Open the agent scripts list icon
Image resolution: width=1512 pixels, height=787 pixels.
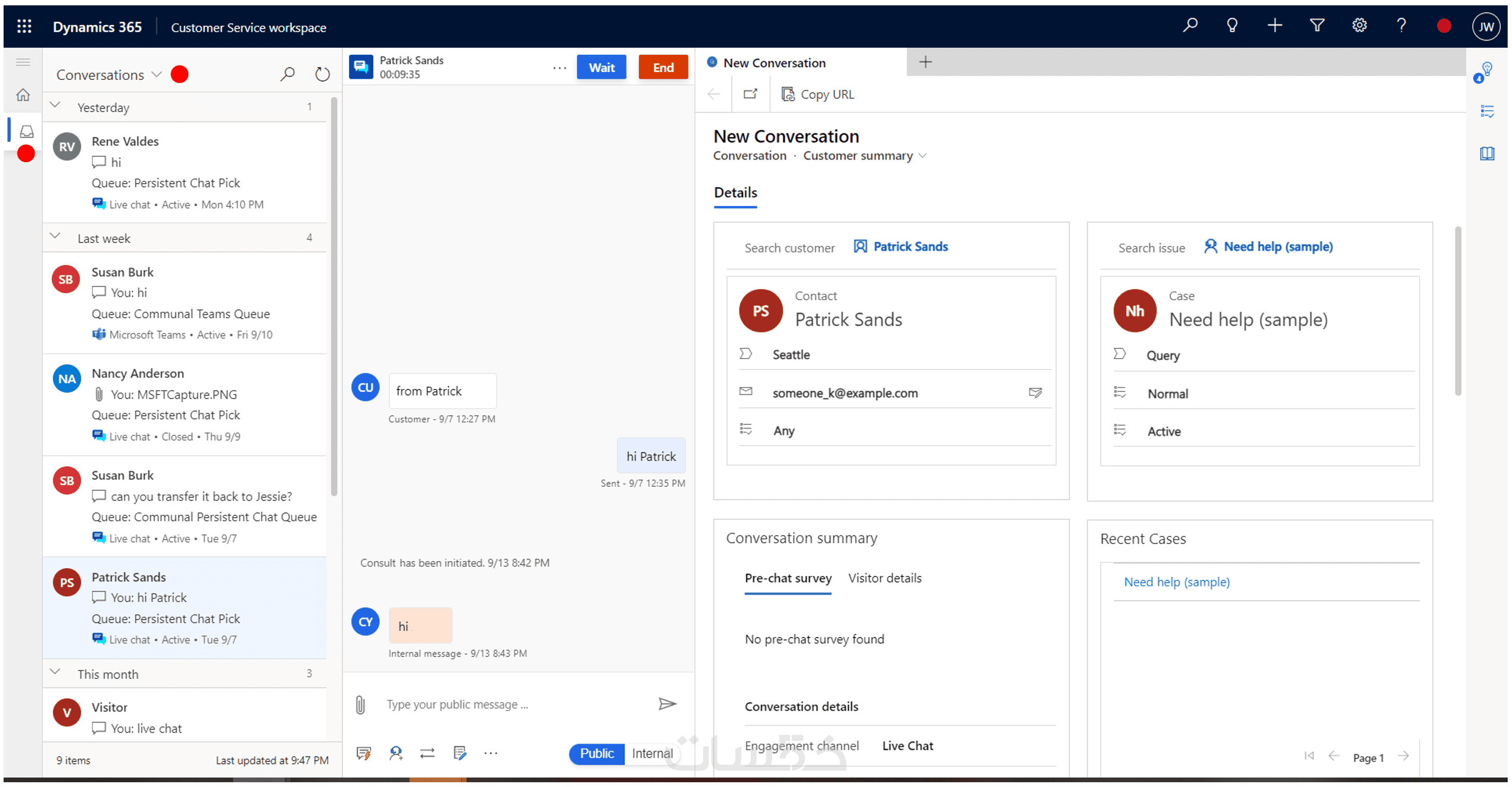coord(1487,111)
